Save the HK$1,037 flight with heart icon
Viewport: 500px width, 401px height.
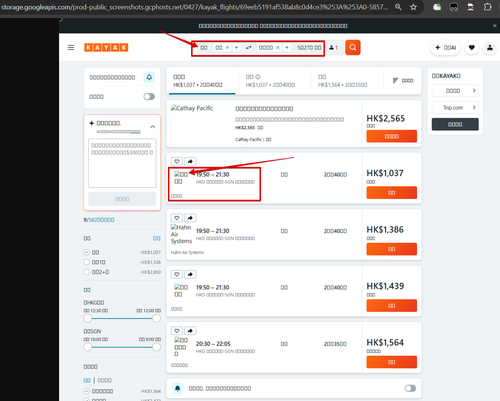177,161
